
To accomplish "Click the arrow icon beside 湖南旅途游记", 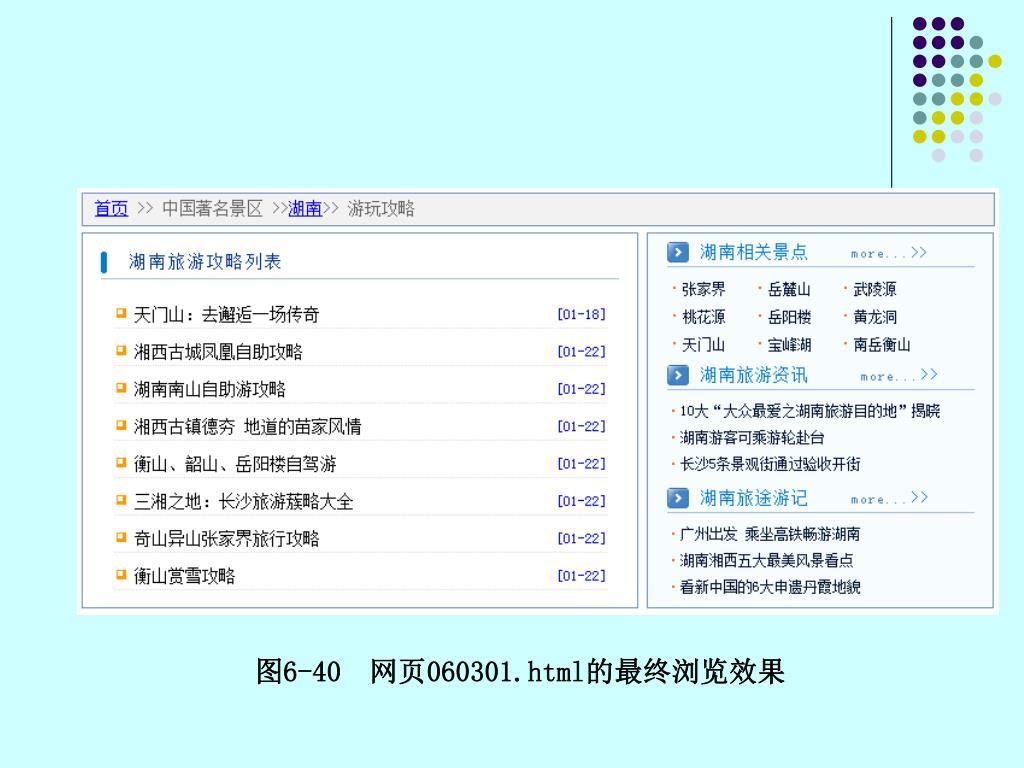I will (x=678, y=497).
